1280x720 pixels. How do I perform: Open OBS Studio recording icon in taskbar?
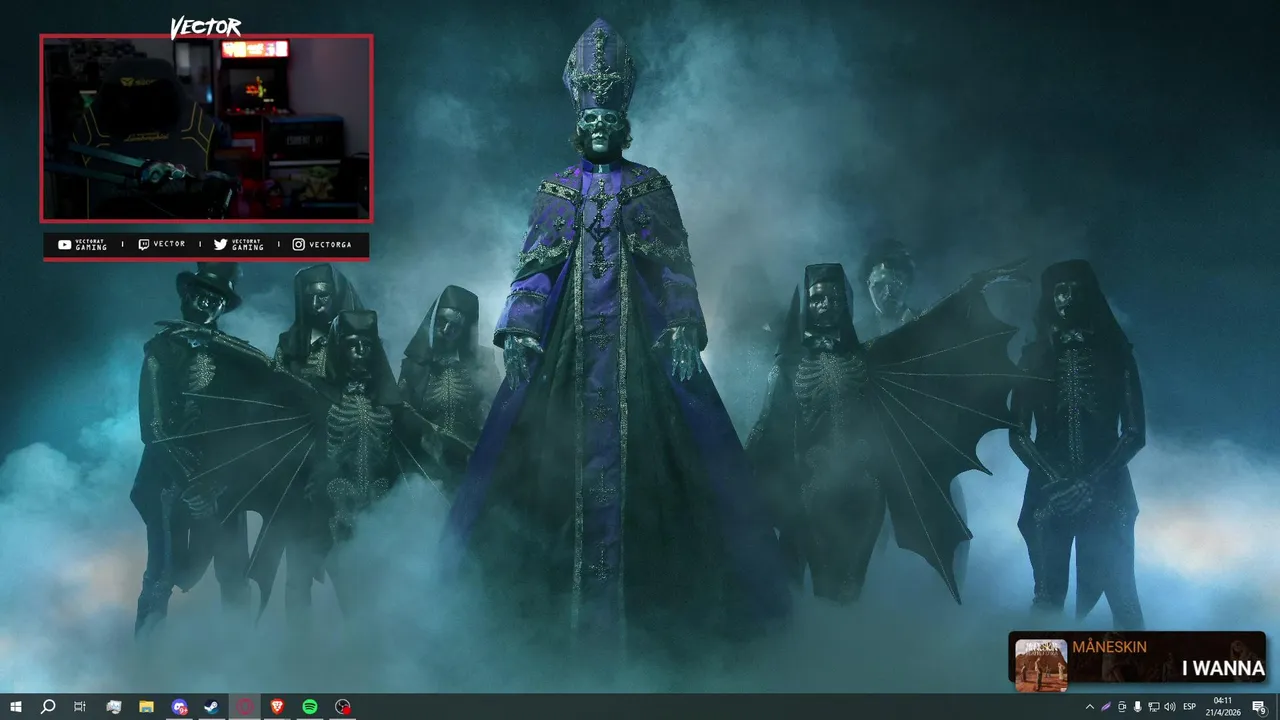(x=343, y=707)
